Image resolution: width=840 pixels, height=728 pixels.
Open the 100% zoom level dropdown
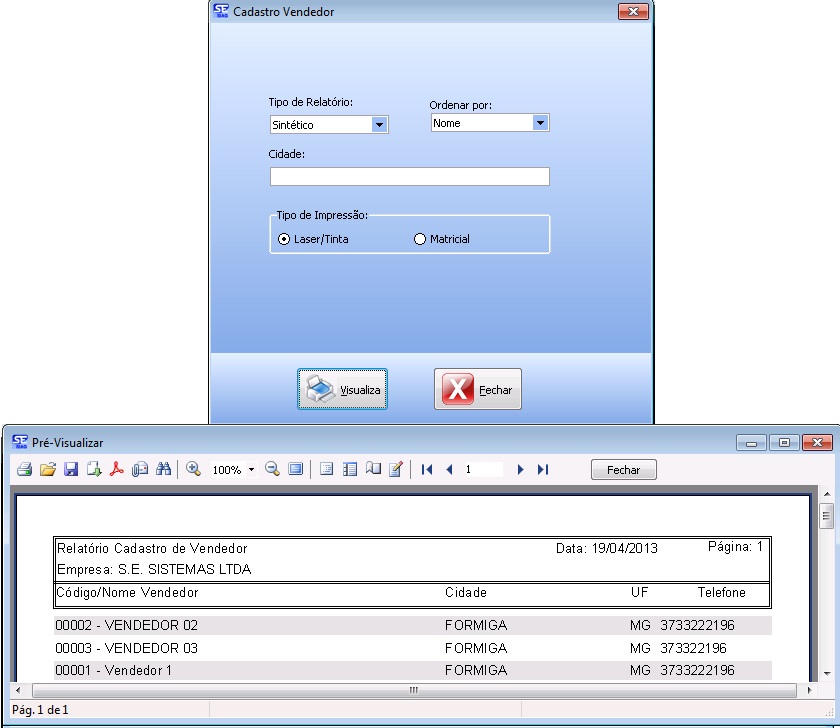click(x=251, y=469)
